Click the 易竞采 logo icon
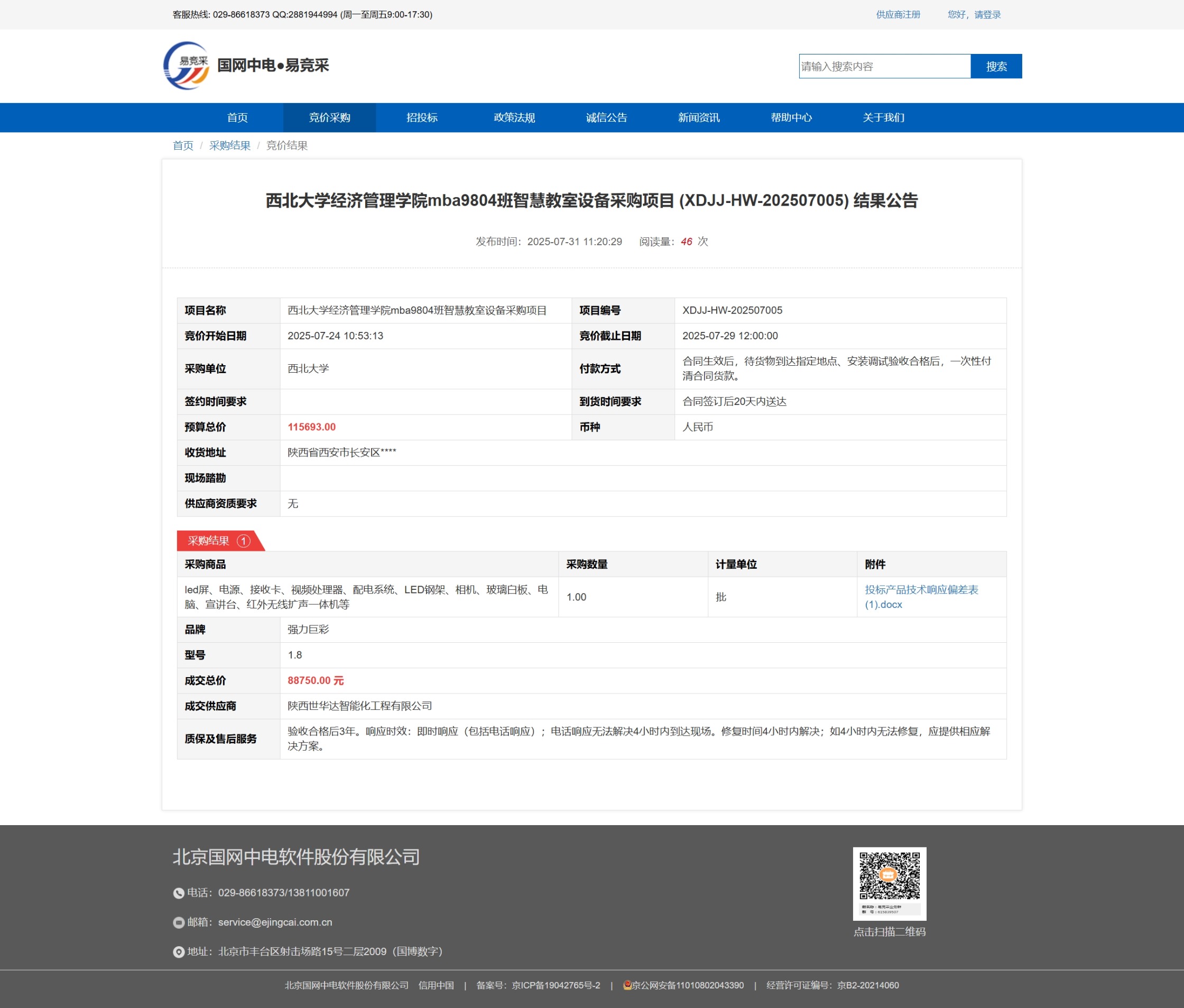Viewport: 1184px width, 1008px height. point(186,65)
